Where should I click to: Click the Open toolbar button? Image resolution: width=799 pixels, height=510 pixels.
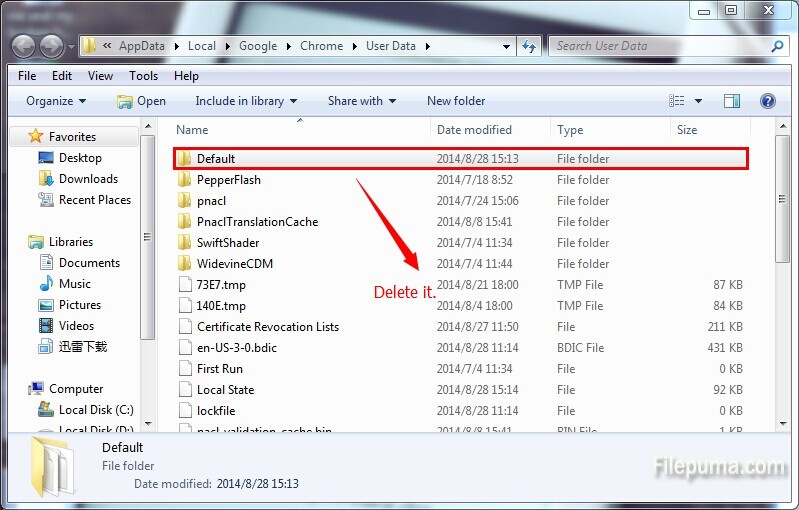pyautogui.click(x=141, y=101)
